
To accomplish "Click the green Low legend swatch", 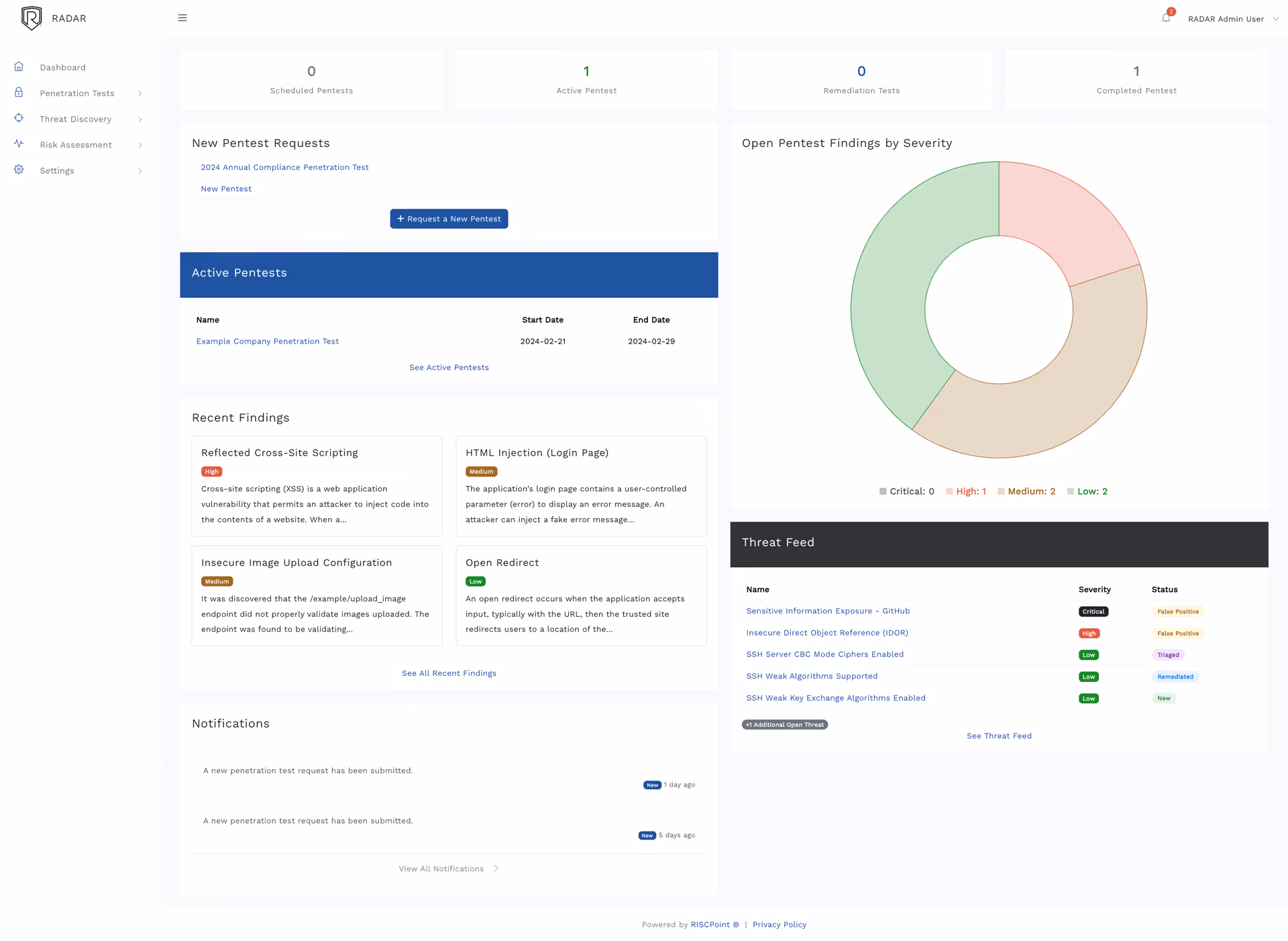I will tap(1071, 491).
